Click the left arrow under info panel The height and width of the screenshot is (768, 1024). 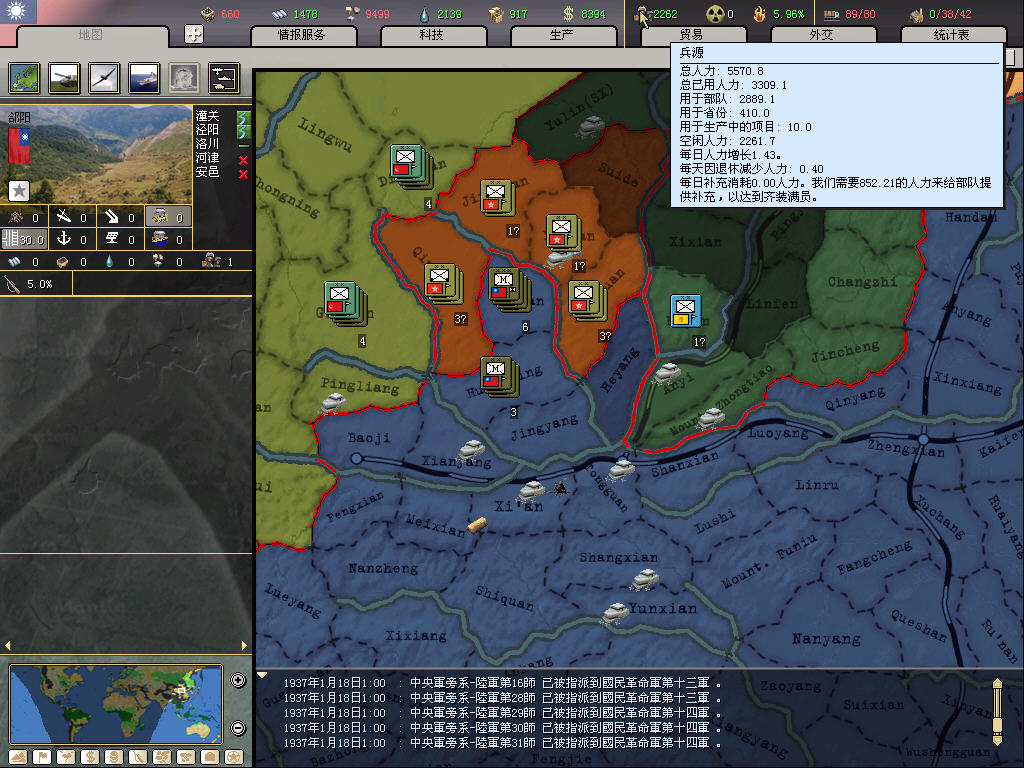click(x=8, y=645)
